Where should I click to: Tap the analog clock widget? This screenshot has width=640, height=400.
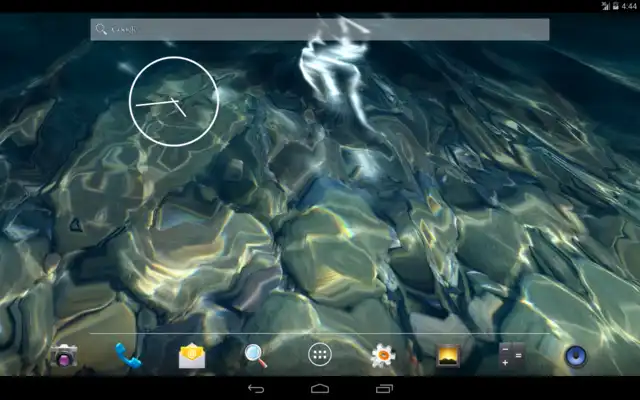(x=174, y=101)
